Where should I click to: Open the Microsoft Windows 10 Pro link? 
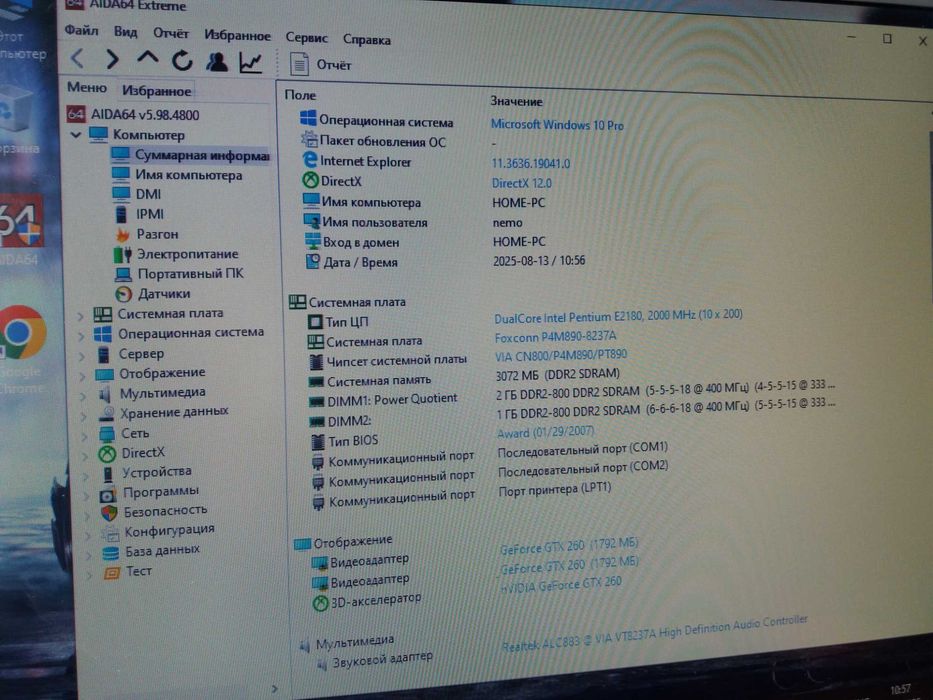pyautogui.click(x=557, y=125)
